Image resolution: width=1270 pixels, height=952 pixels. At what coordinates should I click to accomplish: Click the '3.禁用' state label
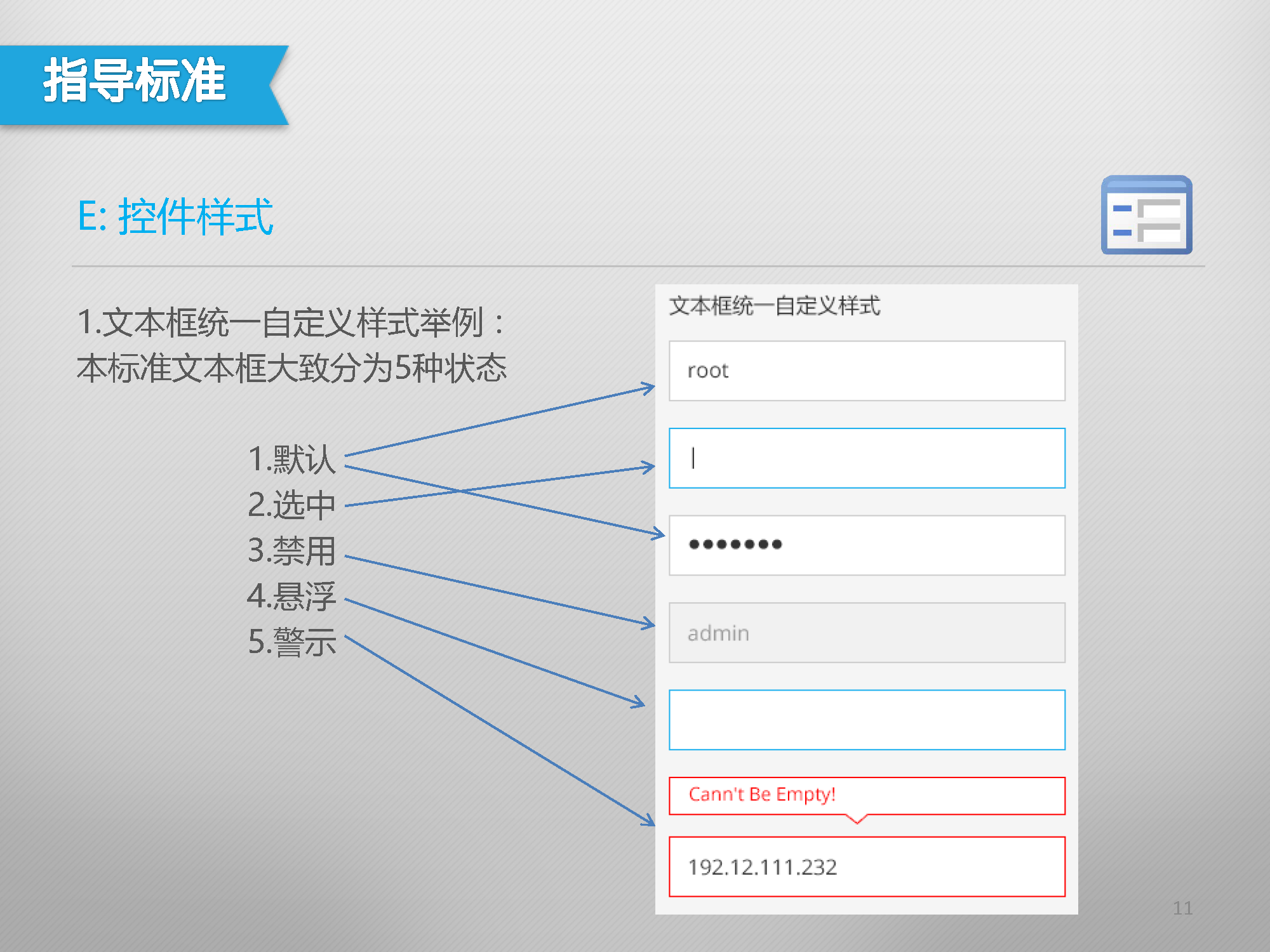tap(291, 550)
